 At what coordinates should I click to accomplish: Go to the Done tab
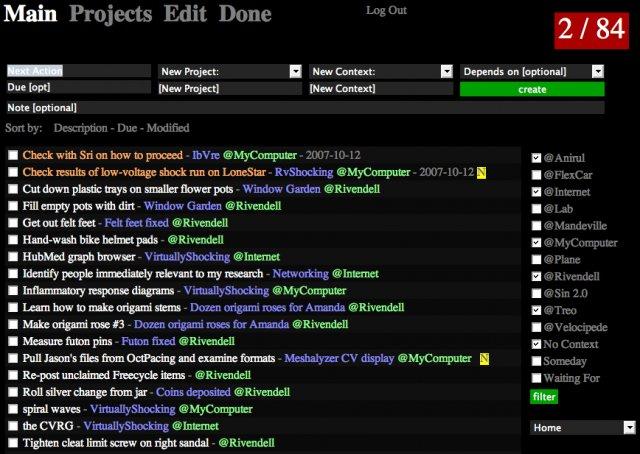245,15
